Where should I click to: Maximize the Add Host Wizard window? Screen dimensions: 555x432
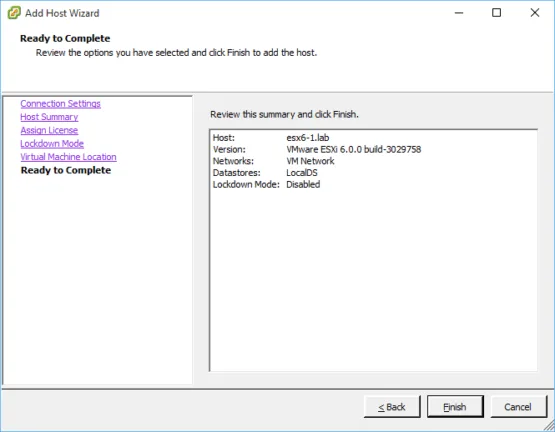(x=497, y=13)
